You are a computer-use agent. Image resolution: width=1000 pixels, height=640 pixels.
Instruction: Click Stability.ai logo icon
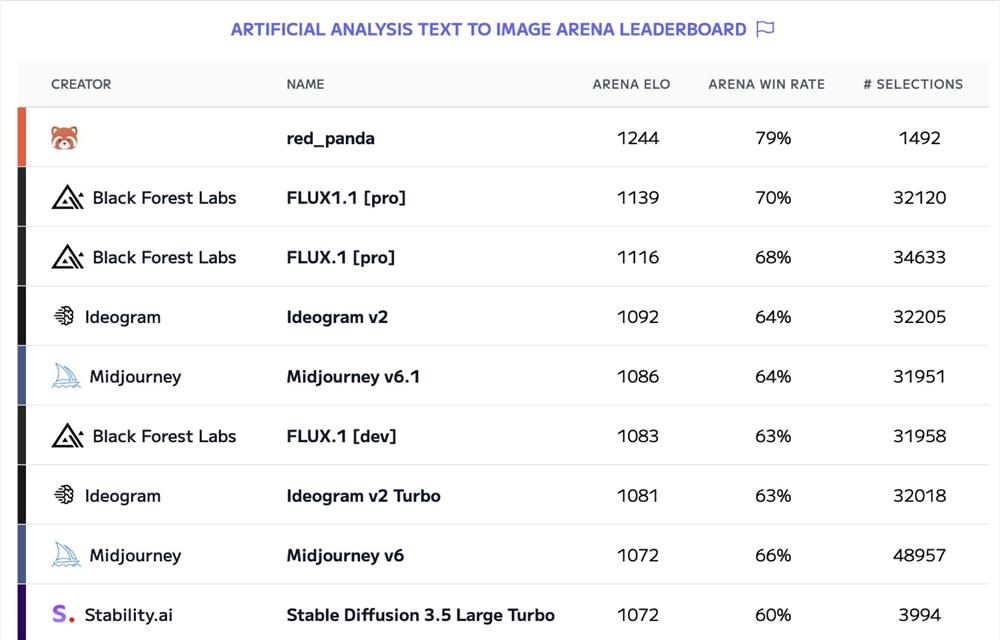[x=63, y=614]
